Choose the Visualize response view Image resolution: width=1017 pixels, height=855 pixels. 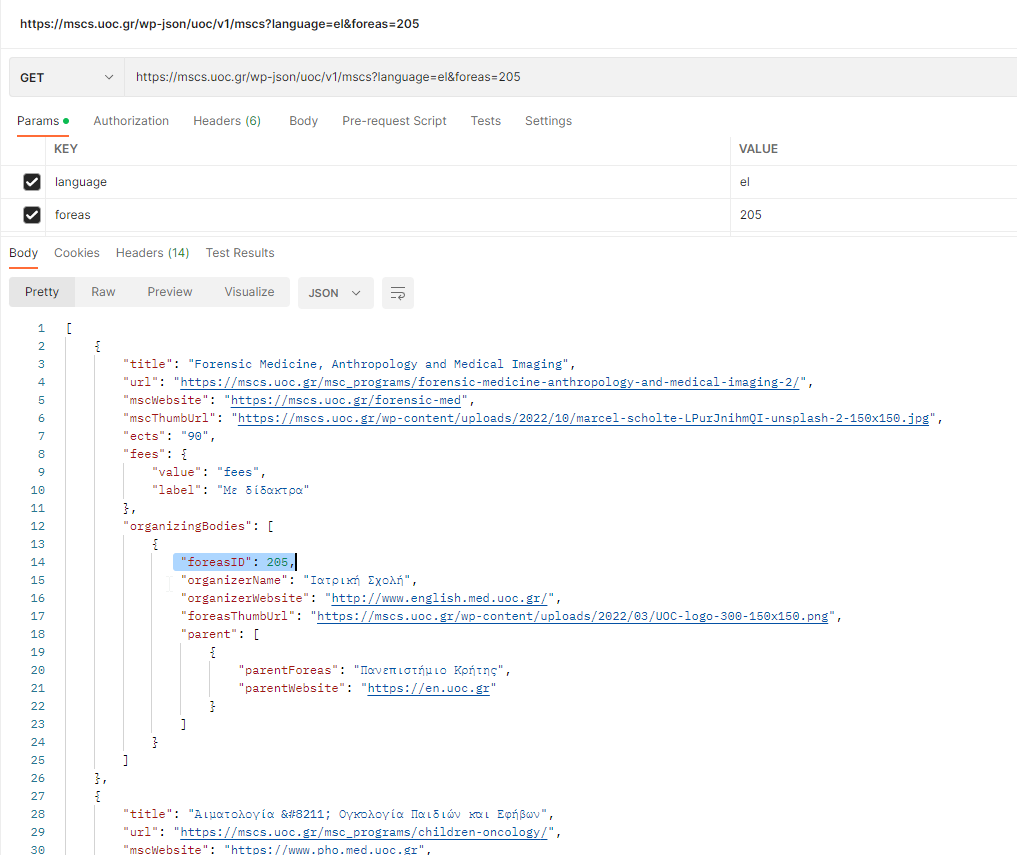[x=249, y=292]
